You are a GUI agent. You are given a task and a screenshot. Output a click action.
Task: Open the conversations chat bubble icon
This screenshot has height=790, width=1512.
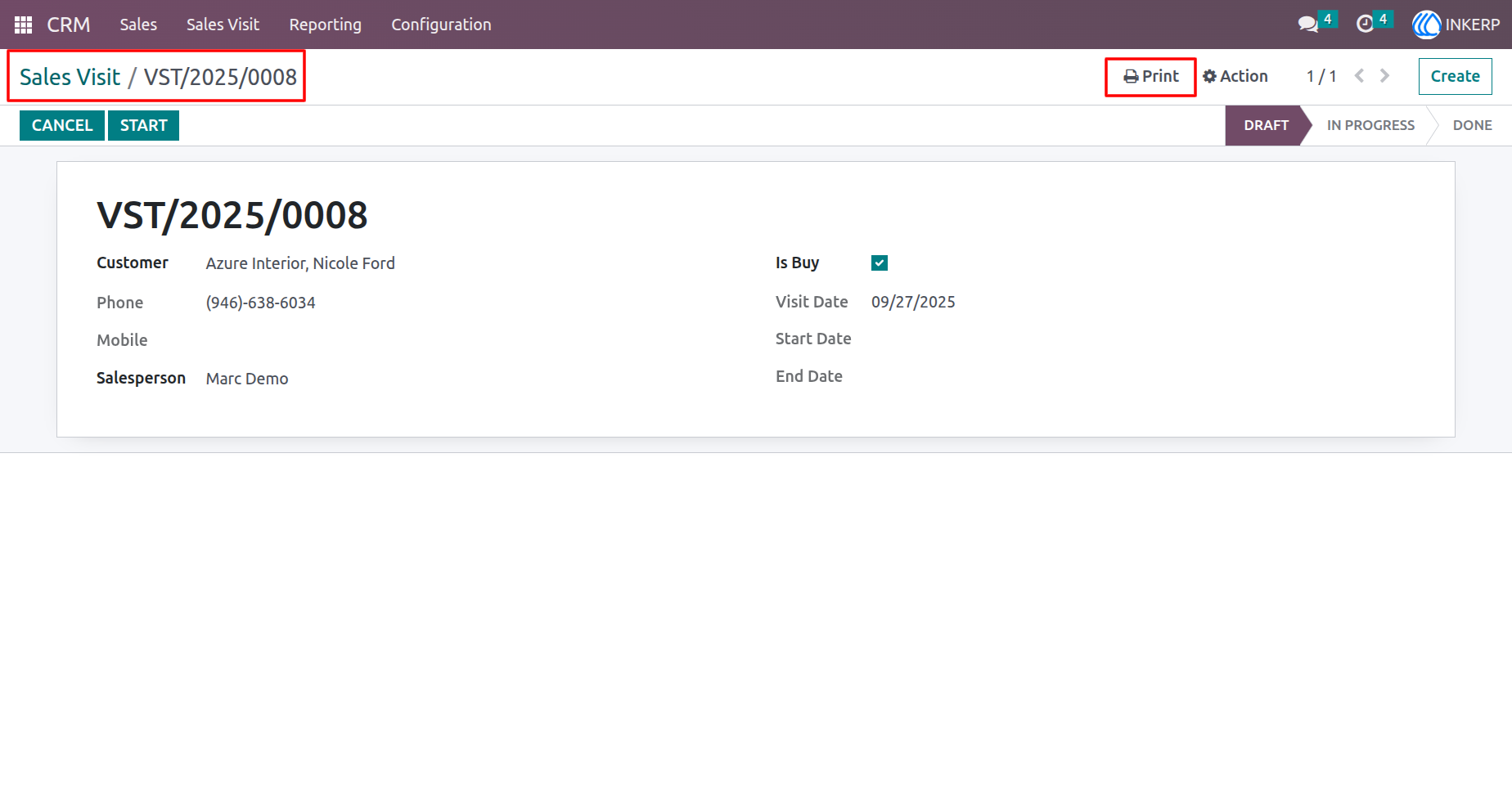(1307, 25)
